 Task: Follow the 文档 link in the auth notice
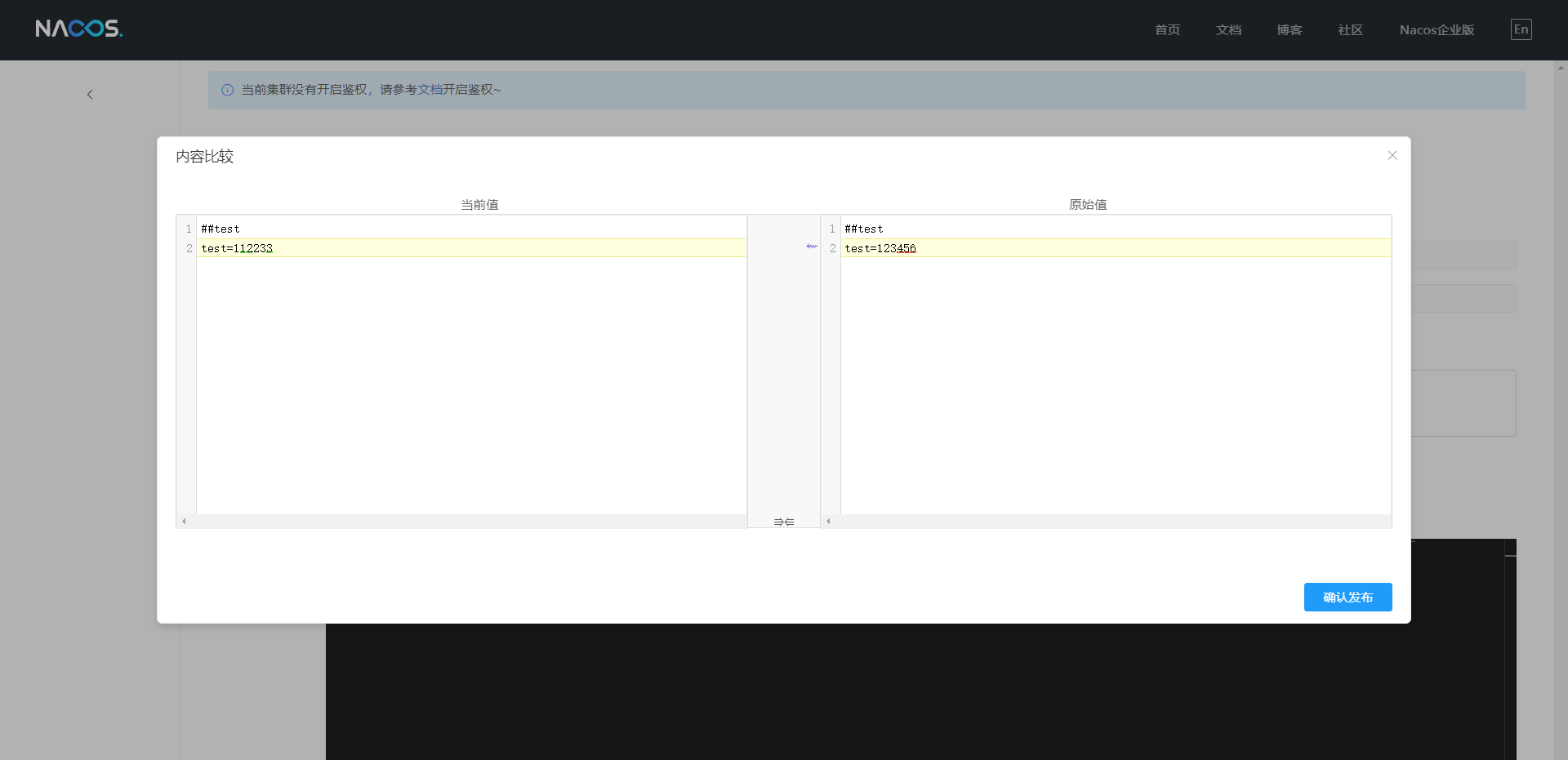pyautogui.click(x=430, y=90)
